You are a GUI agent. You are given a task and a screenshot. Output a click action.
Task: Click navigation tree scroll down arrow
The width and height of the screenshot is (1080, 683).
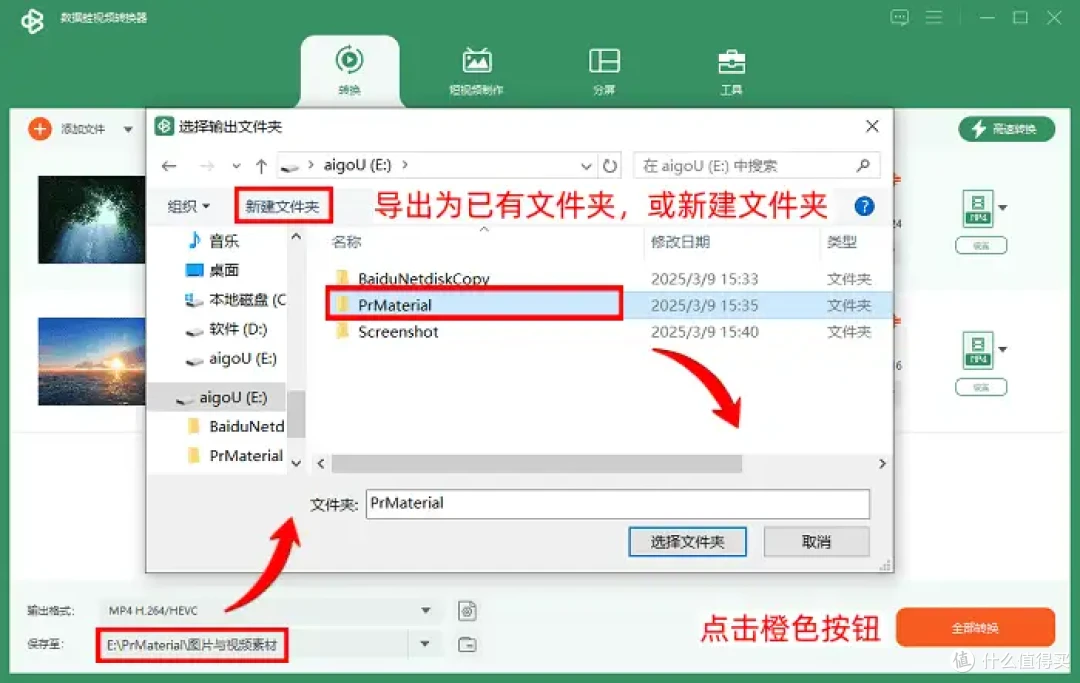296,463
